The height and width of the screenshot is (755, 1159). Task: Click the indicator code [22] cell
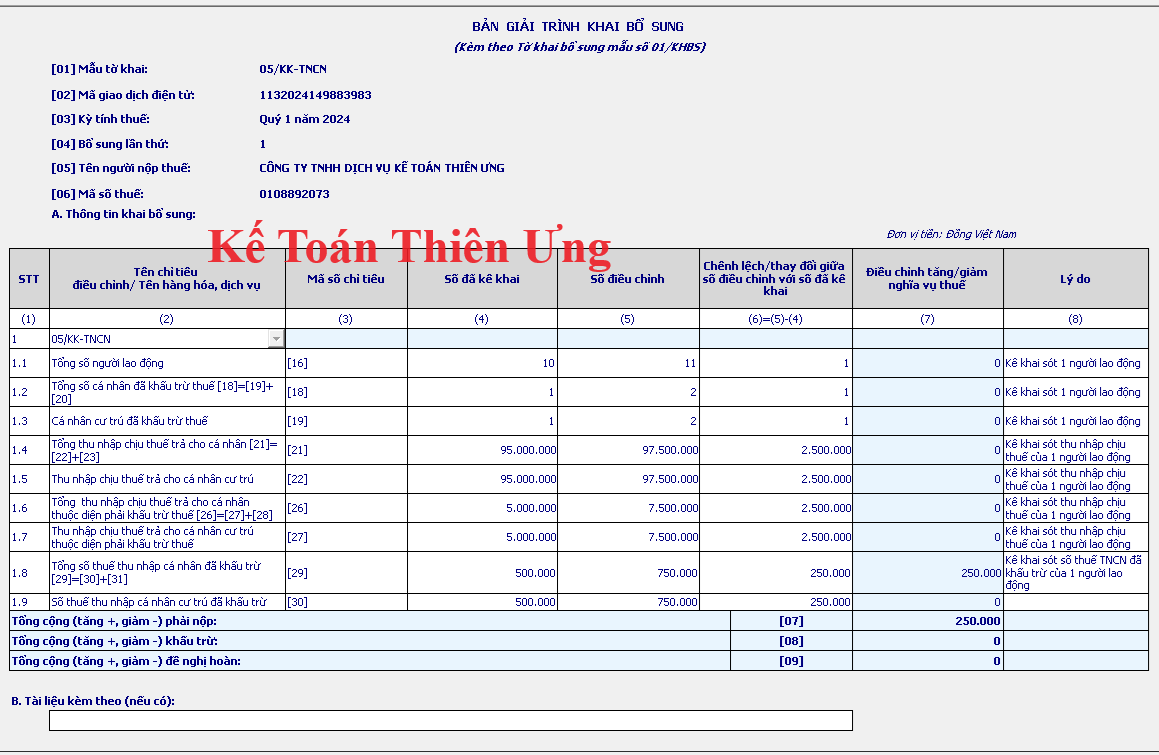tap(346, 478)
